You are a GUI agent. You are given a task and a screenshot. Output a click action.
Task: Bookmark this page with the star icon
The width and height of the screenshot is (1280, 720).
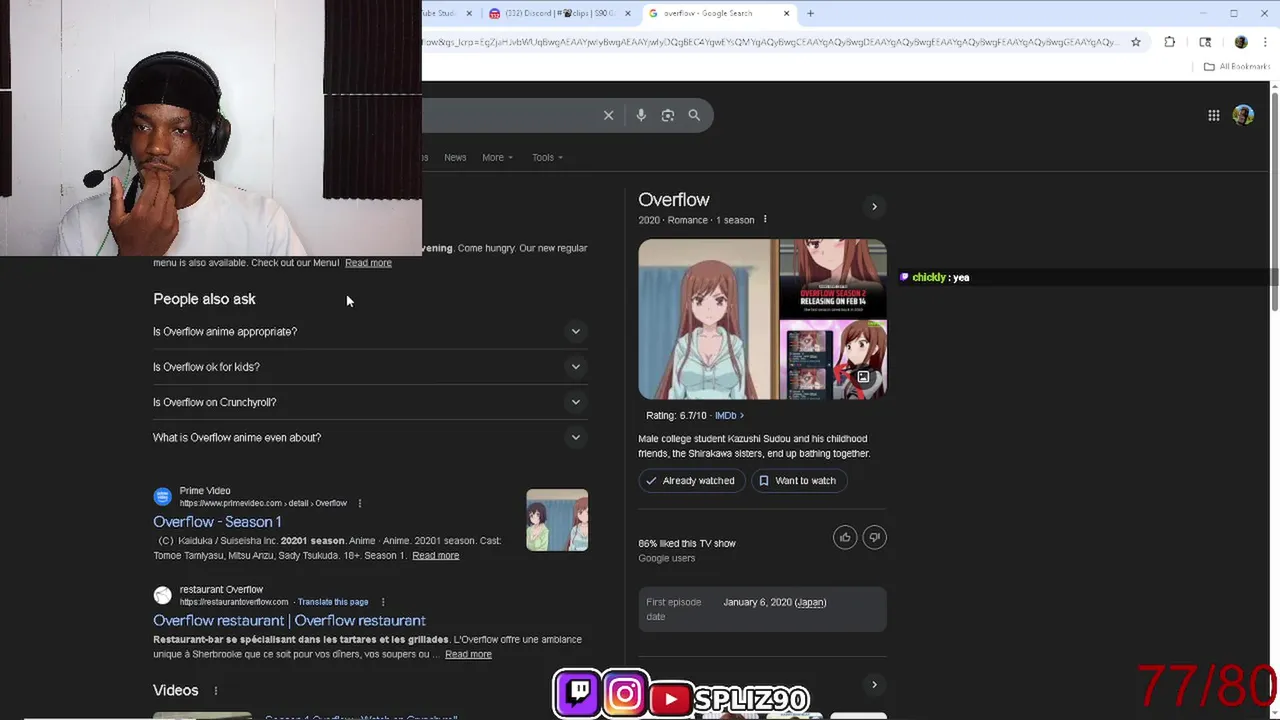(x=1136, y=42)
